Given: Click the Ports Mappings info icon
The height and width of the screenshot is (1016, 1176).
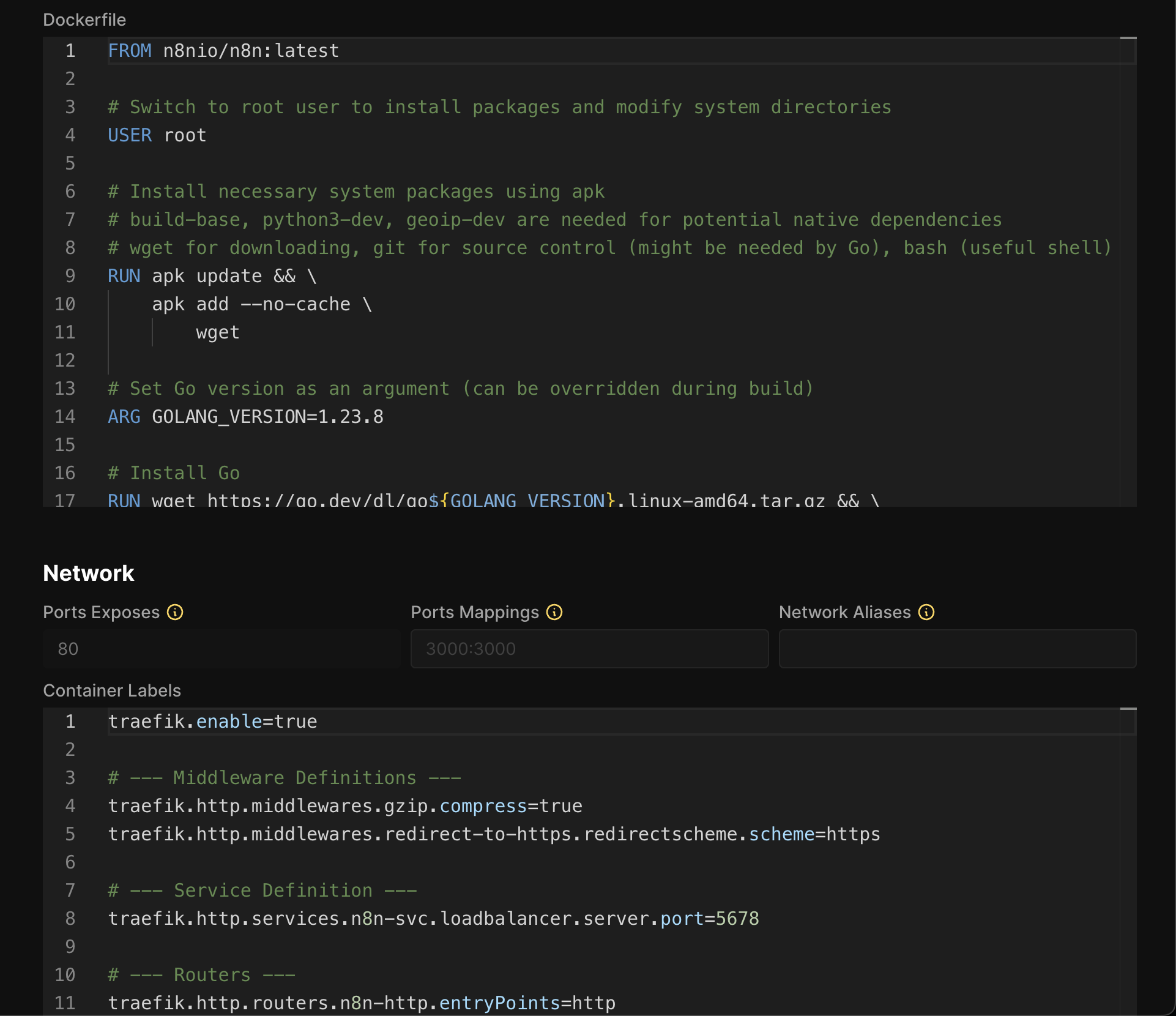Looking at the screenshot, I should [554, 612].
